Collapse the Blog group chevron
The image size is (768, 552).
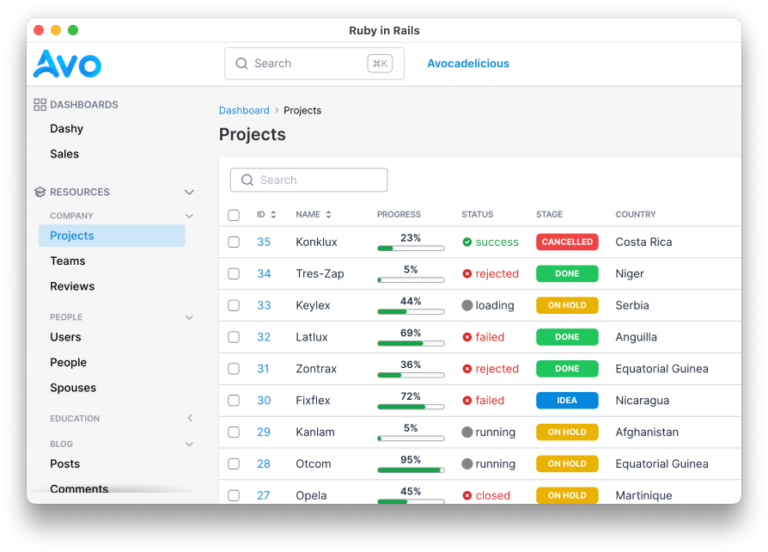(x=190, y=444)
